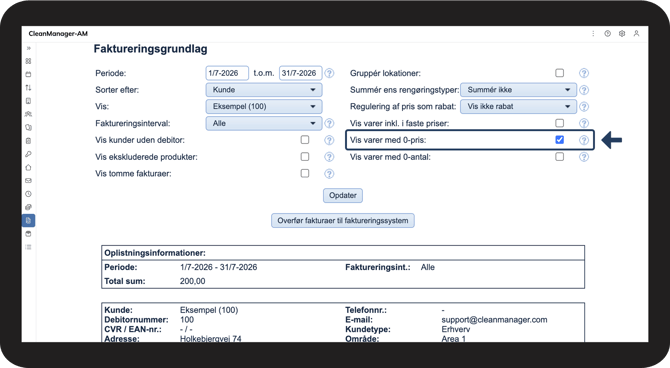Show help for Vis kunder uden debitor
Viewport: 670px width, 368px height.
click(x=329, y=140)
